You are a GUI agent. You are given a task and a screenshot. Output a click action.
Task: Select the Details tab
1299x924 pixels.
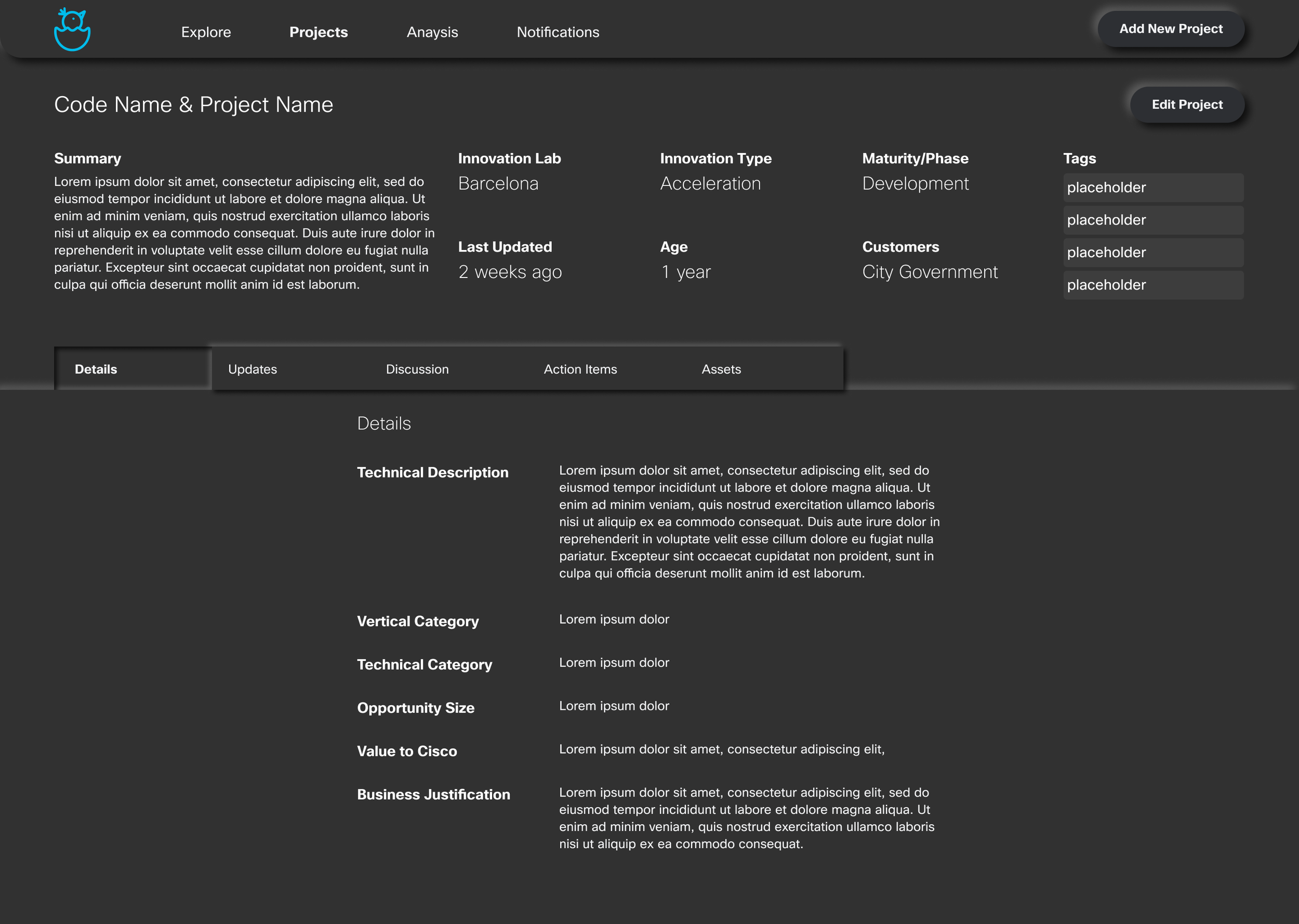point(96,369)
